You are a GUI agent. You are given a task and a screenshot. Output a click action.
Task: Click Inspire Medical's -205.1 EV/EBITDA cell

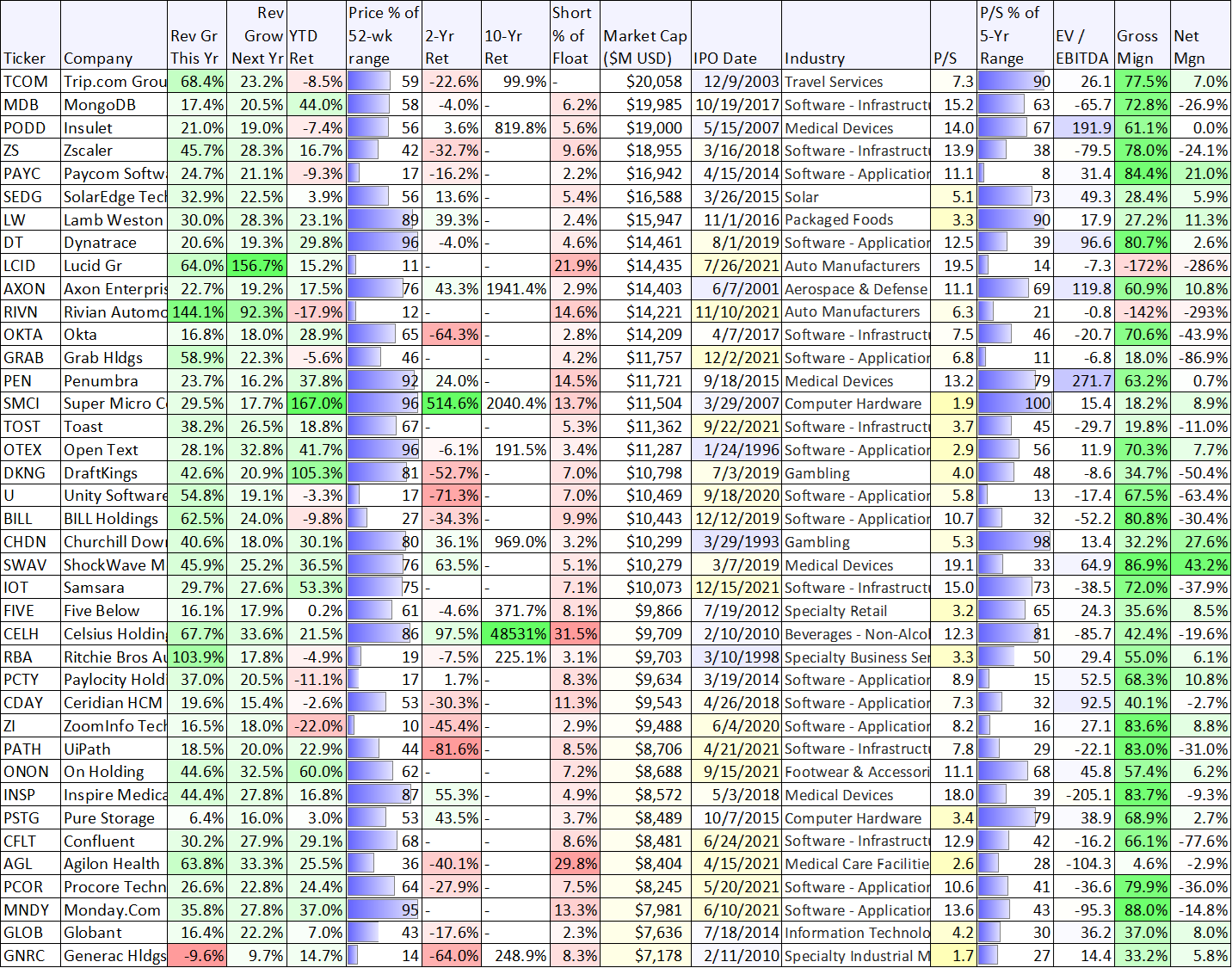click(1084, 794)
